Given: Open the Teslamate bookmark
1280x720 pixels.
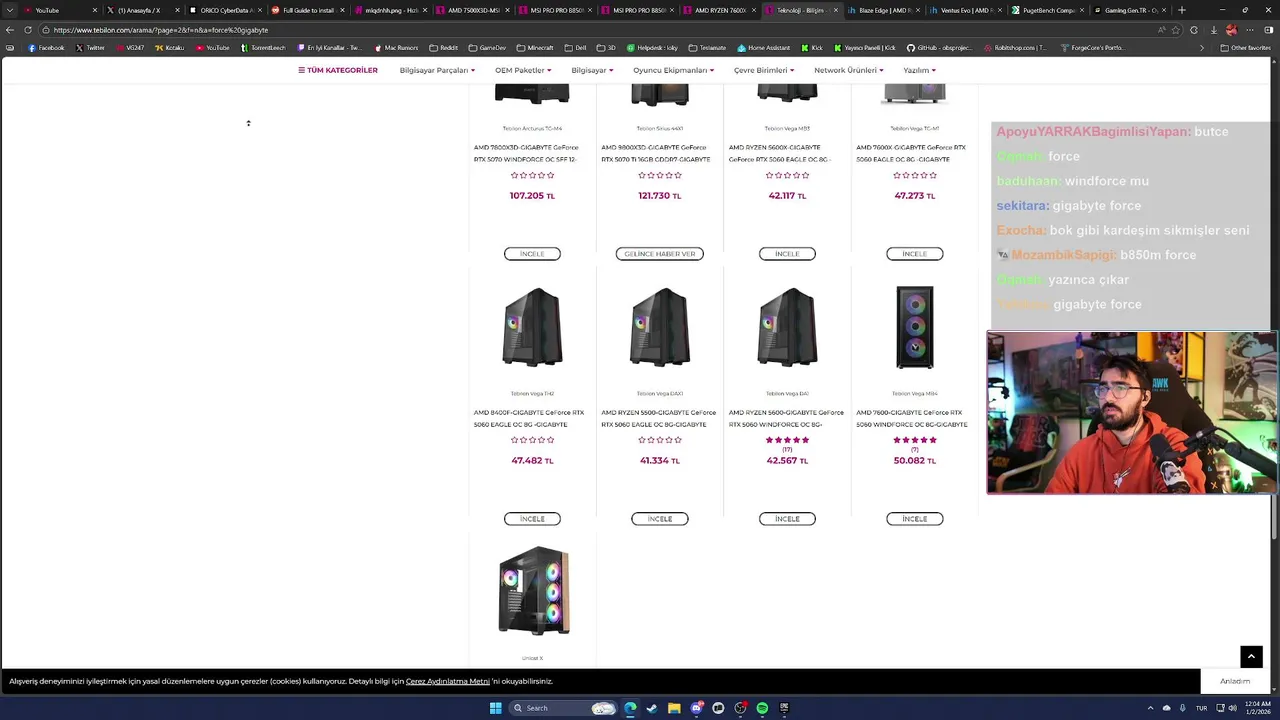Looking at the screenshot, I should point(708,48).
